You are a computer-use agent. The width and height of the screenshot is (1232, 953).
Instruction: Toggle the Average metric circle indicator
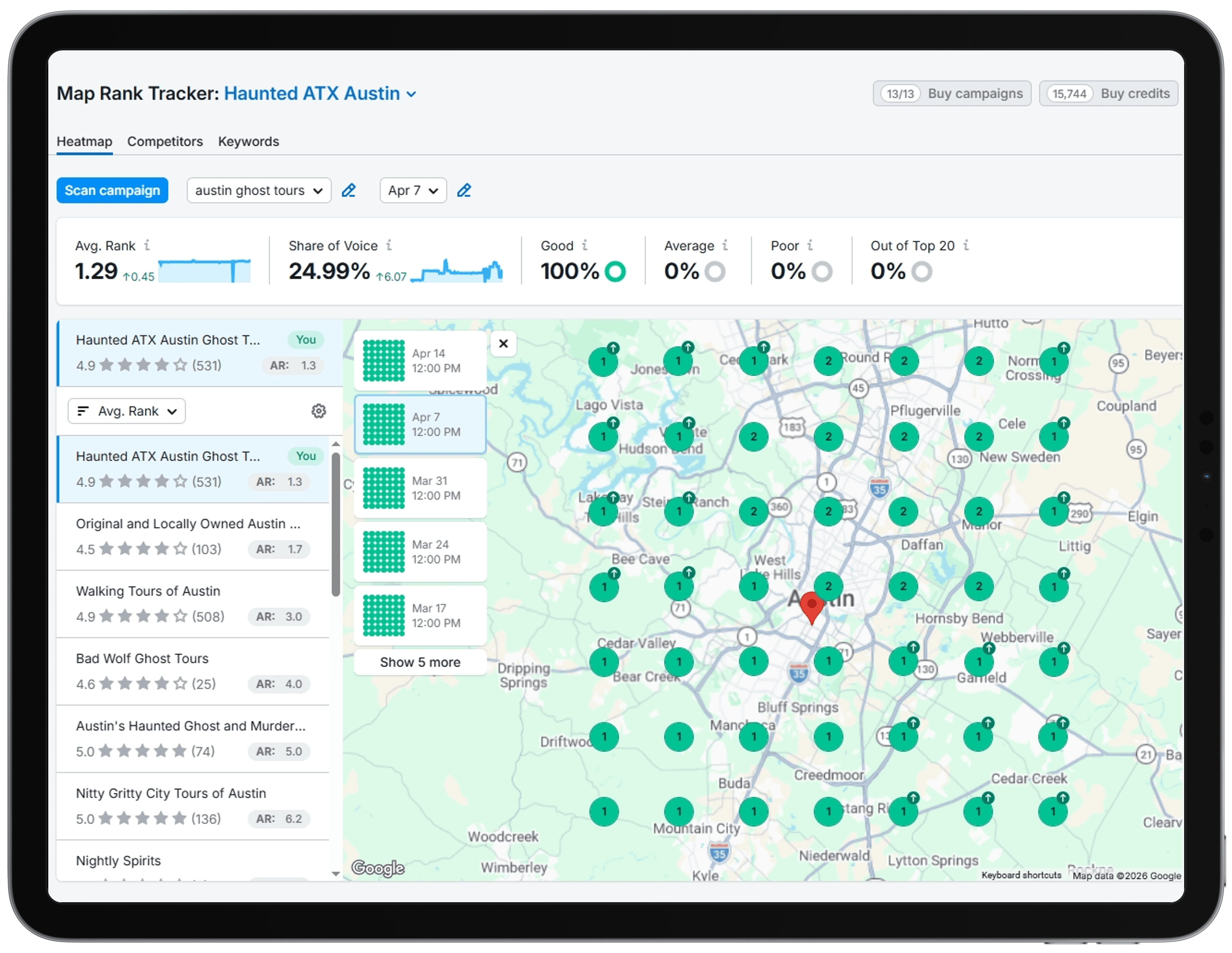[715, 271]
